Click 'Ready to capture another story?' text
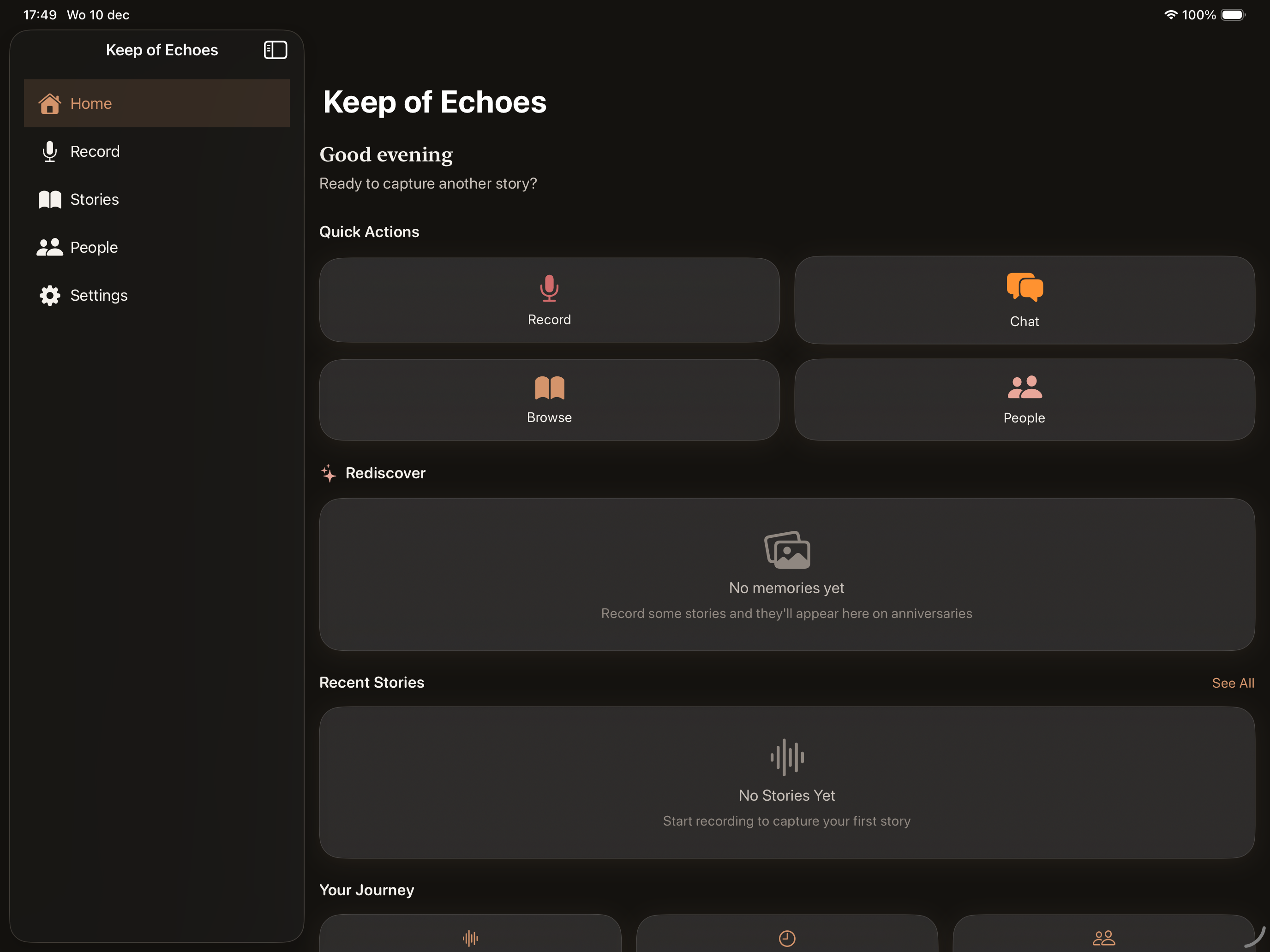 (428, 184)
